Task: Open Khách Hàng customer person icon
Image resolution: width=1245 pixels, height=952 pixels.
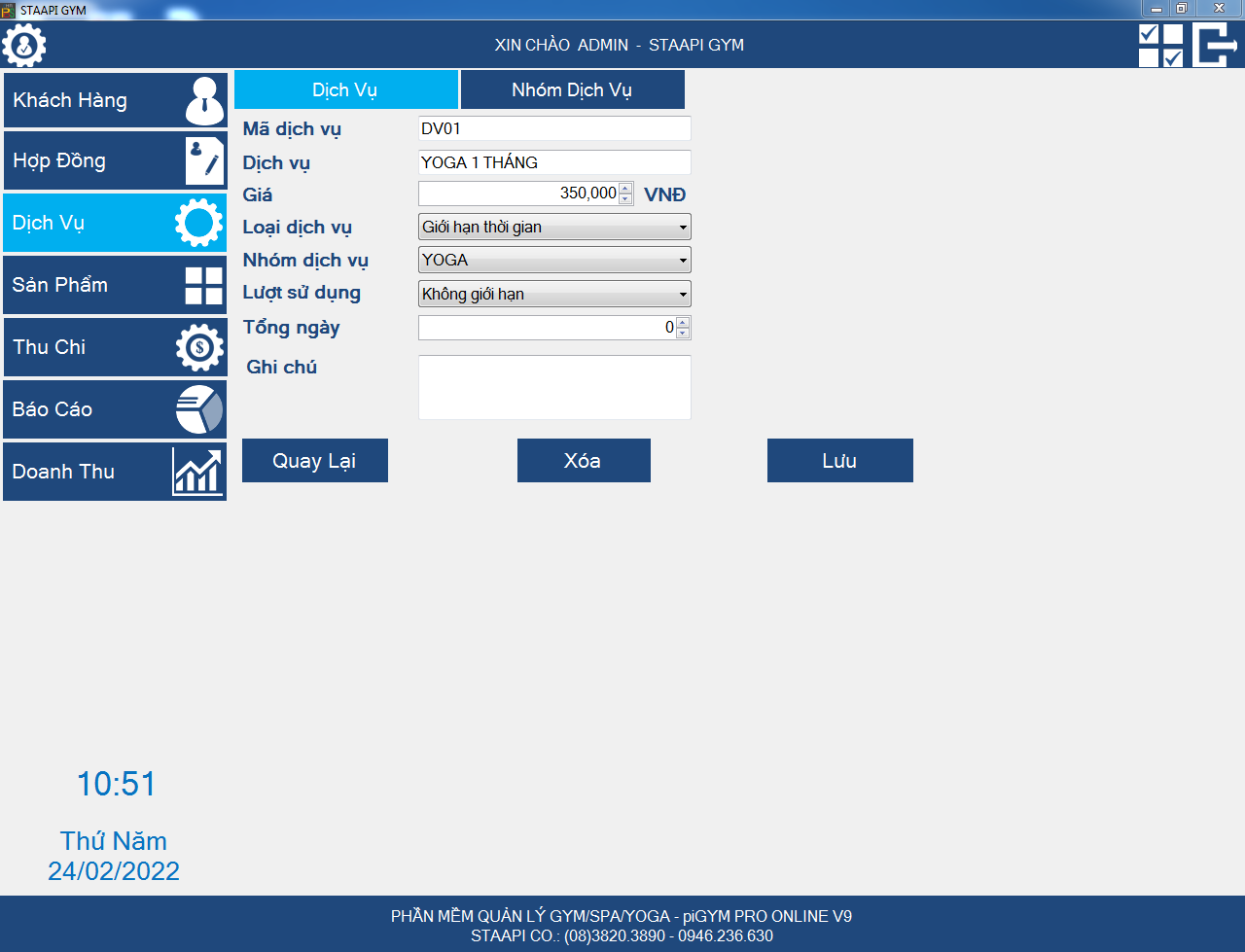Action: tap(204, 101)
